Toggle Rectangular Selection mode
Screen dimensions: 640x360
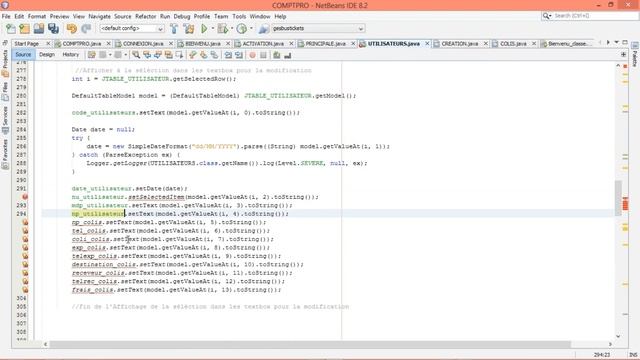tap(179, 55)
